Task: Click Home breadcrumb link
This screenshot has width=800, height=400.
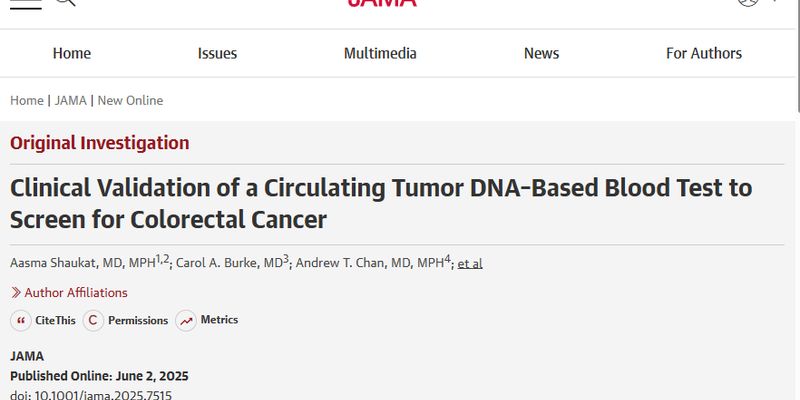Action: 27,101
